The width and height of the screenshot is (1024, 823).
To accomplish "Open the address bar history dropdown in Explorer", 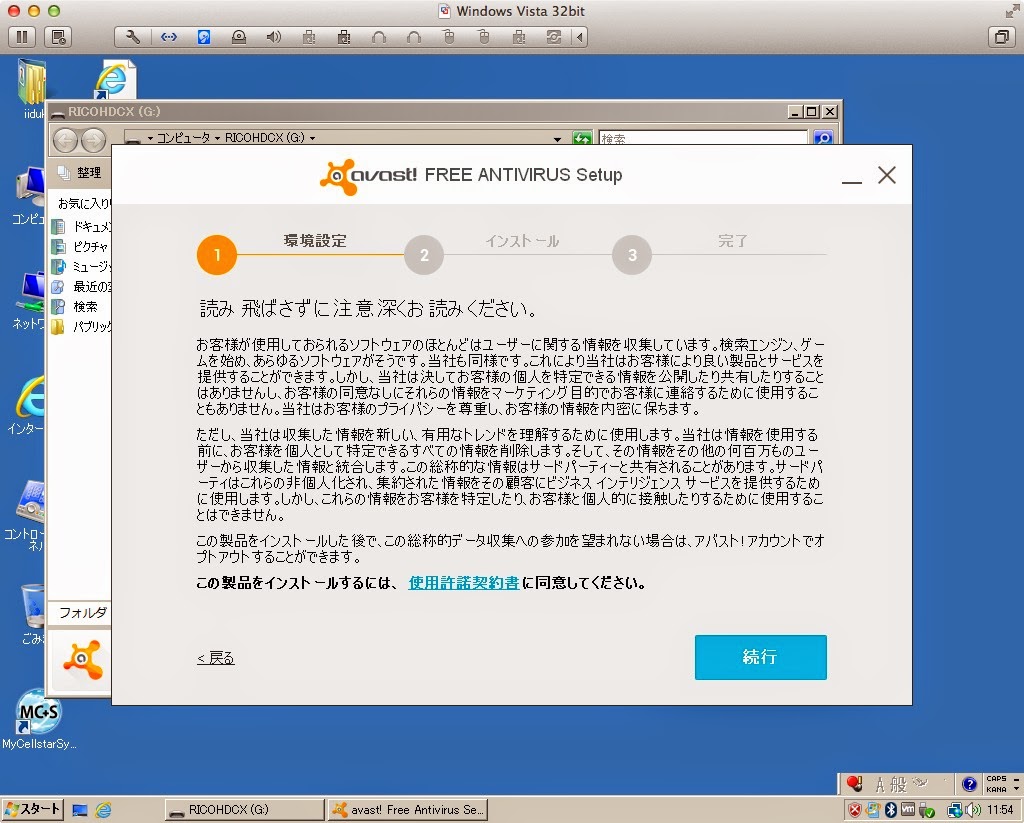I will [x=556, y=138].
